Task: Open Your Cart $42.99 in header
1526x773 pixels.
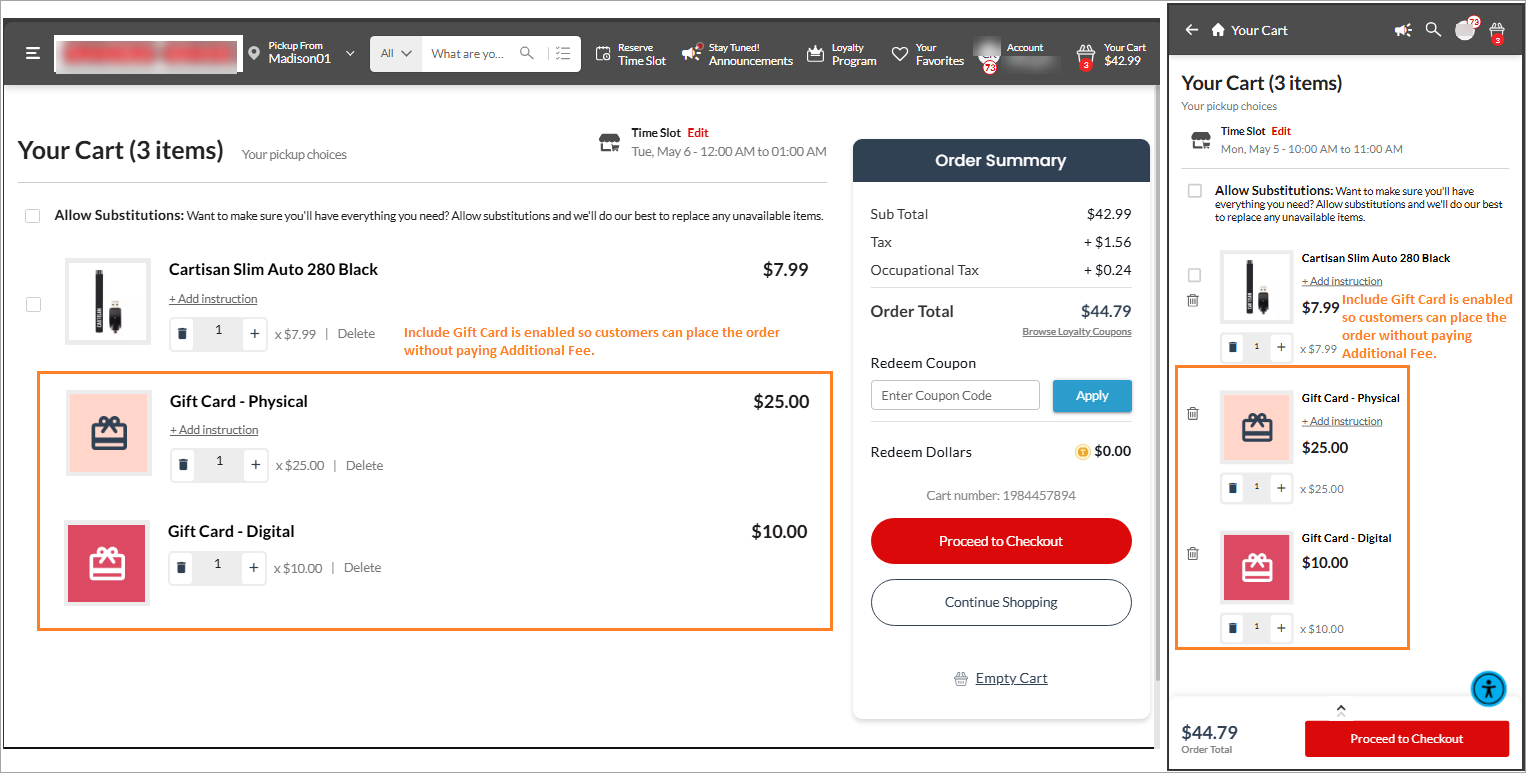Action: click(1111, 54)
